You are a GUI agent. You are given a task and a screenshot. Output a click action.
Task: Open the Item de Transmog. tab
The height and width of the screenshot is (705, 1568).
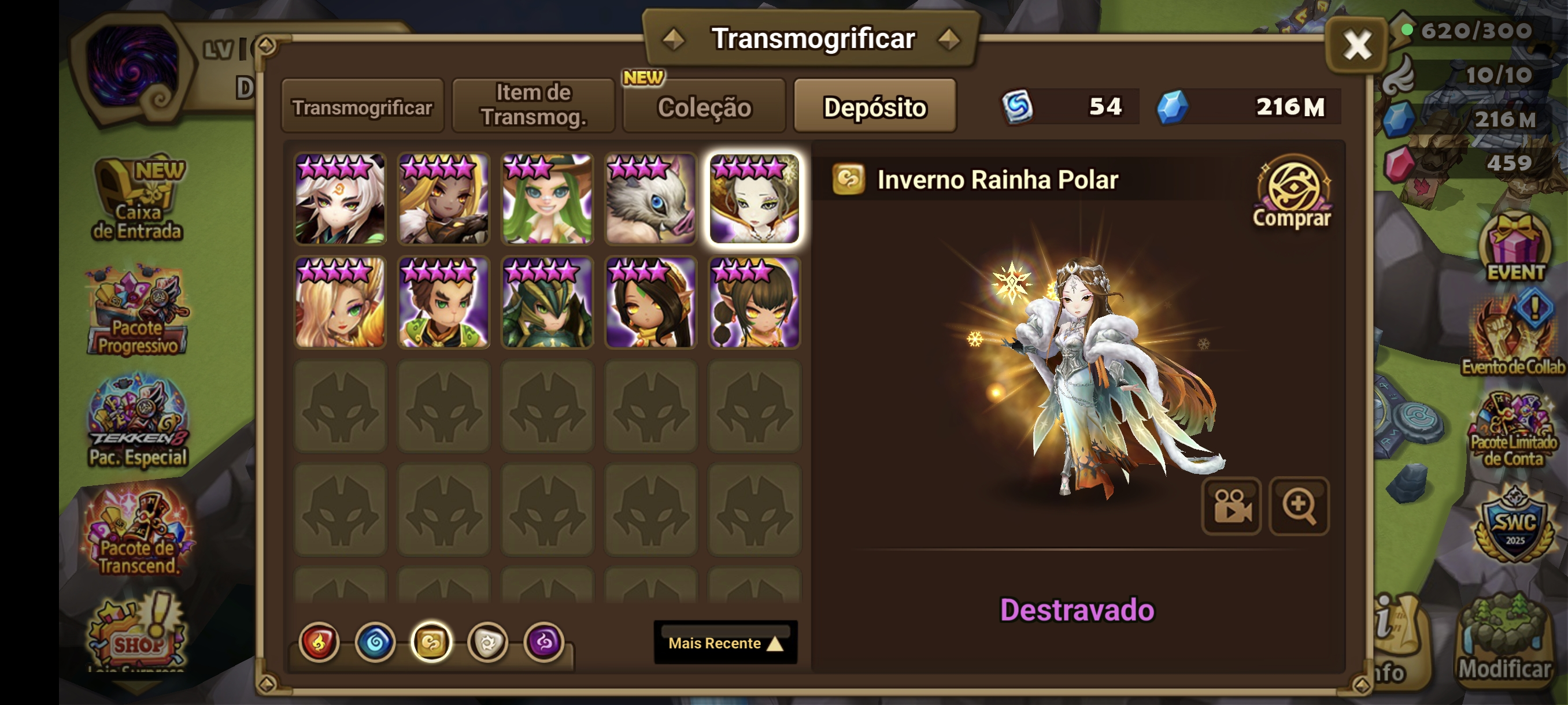[x=533, y=105]
